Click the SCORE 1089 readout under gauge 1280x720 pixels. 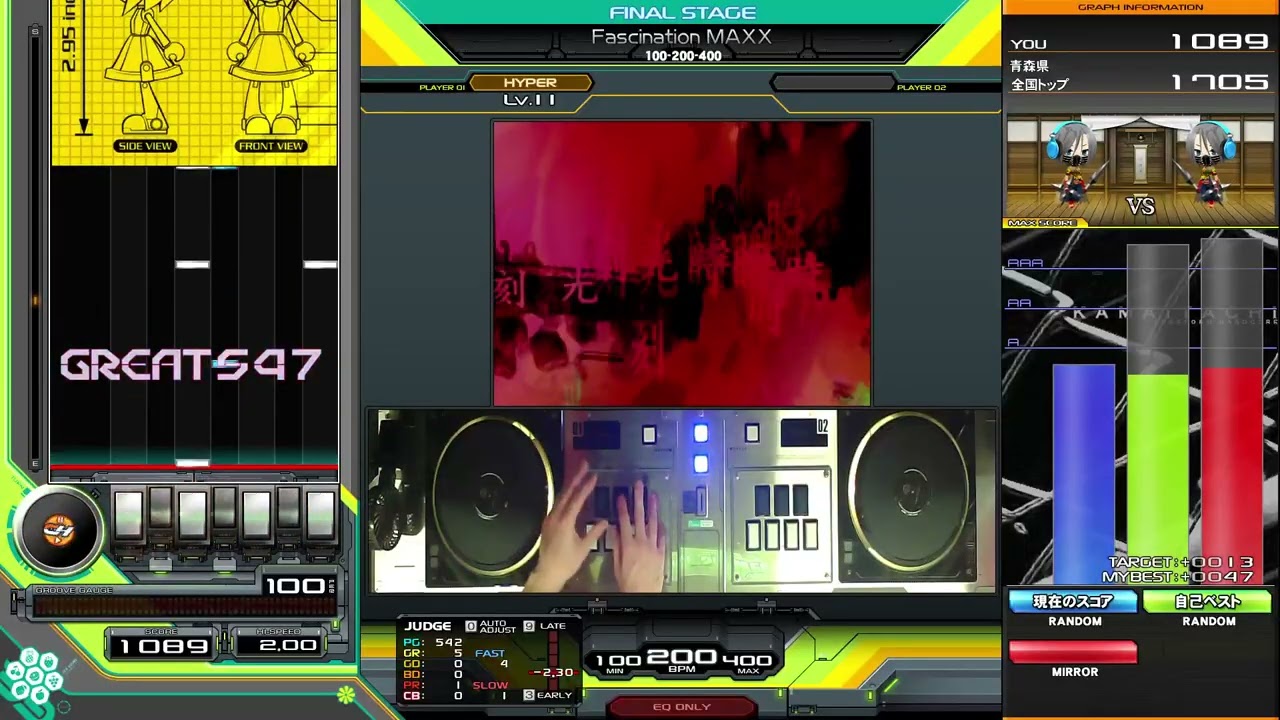[x=163, y=646]
